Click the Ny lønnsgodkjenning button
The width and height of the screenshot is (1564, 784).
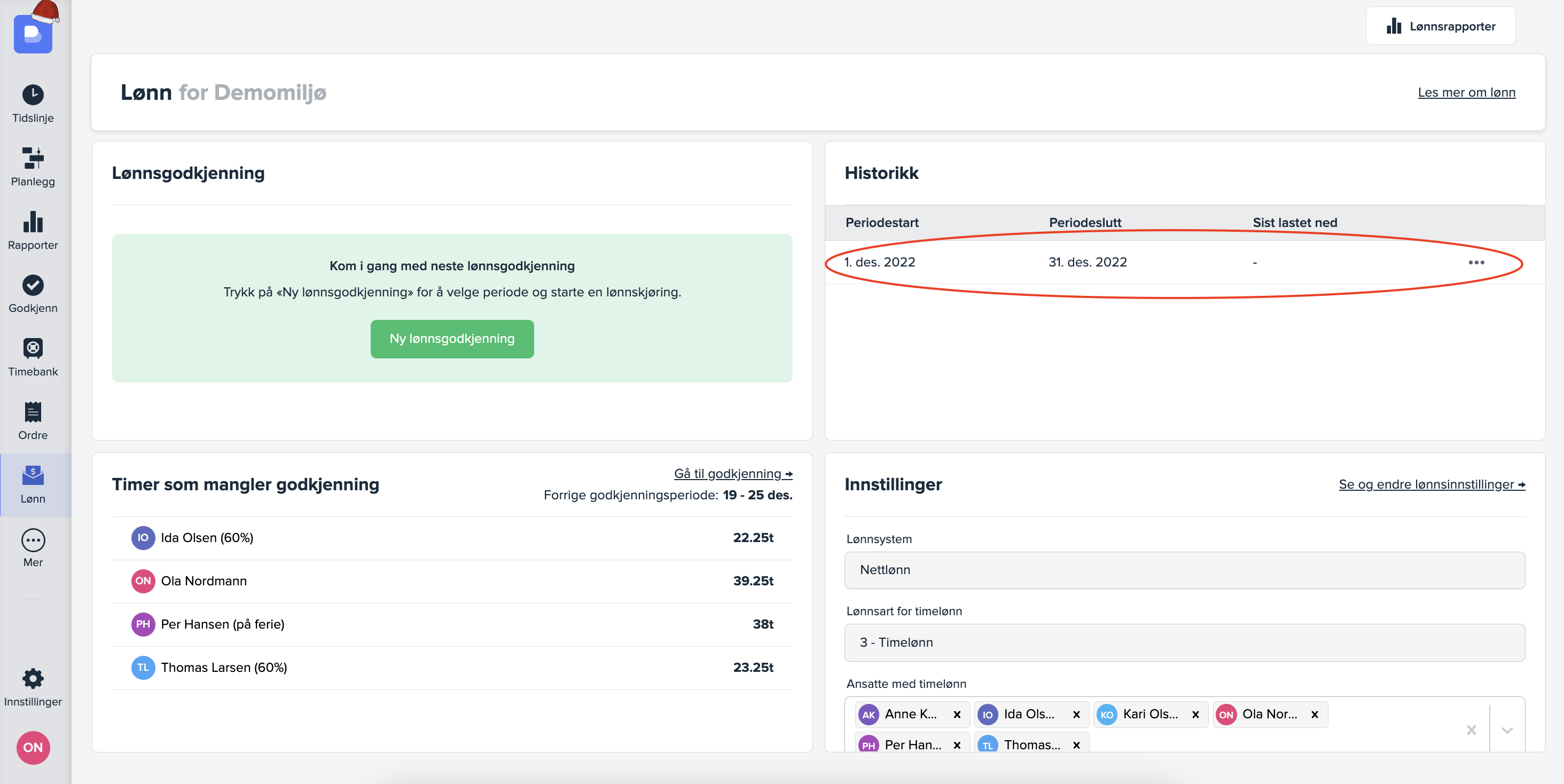click(452, 339)
